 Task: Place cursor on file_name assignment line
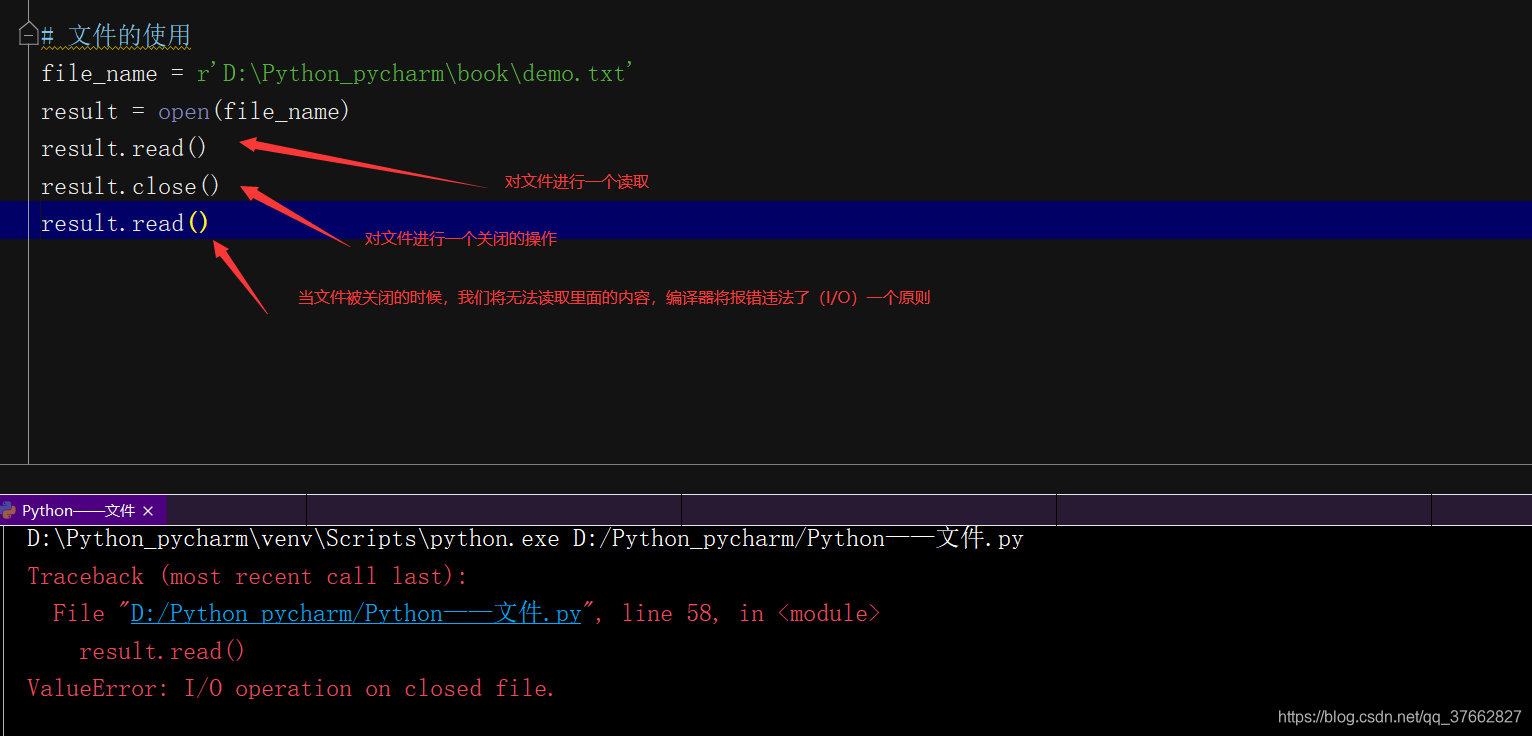point(337,74)
